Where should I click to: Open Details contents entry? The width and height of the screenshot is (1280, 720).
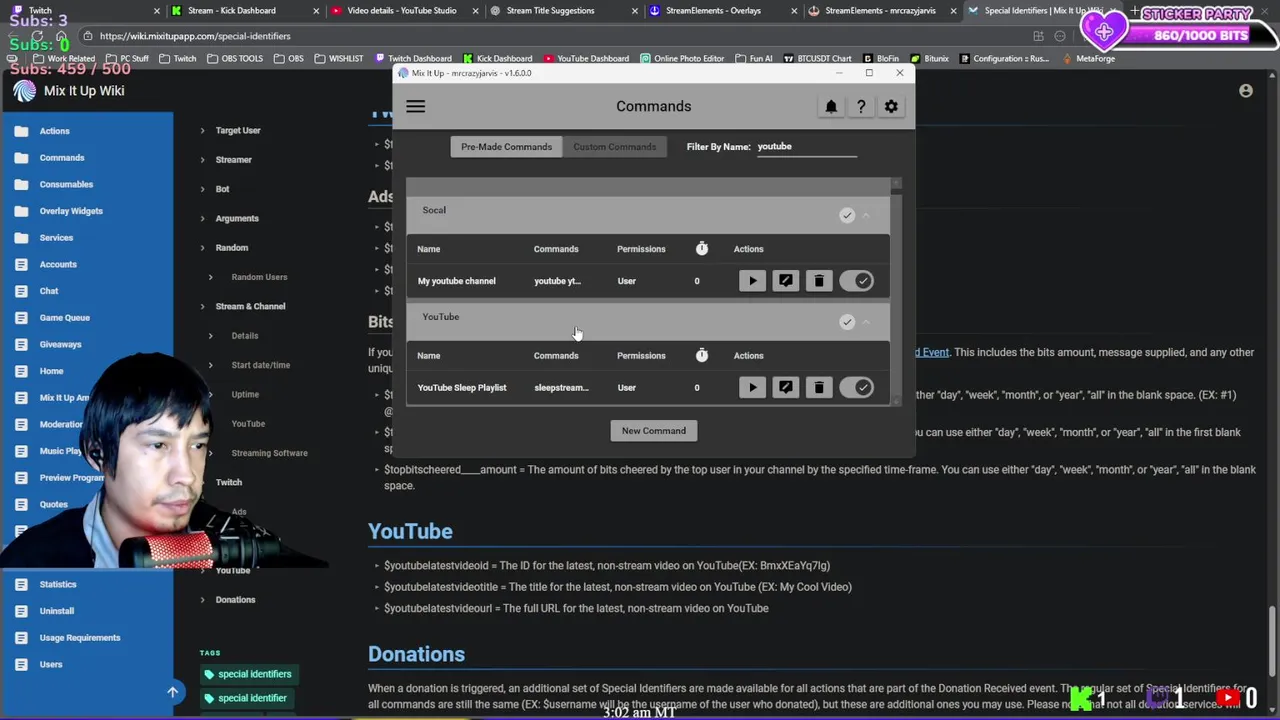[x=245, y=336]
